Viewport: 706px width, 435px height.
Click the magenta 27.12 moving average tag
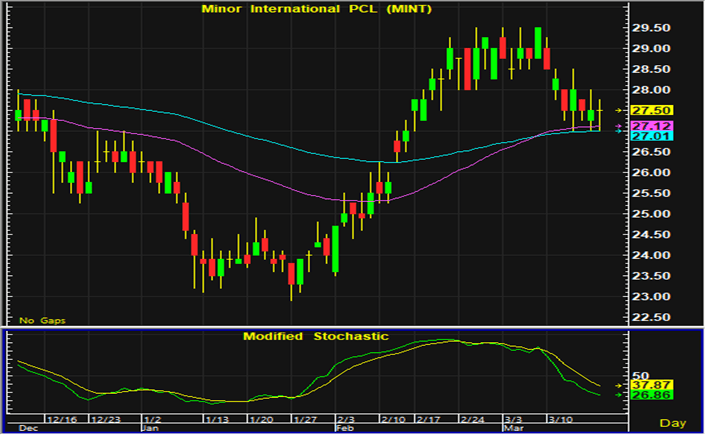(x=648, y=126)
